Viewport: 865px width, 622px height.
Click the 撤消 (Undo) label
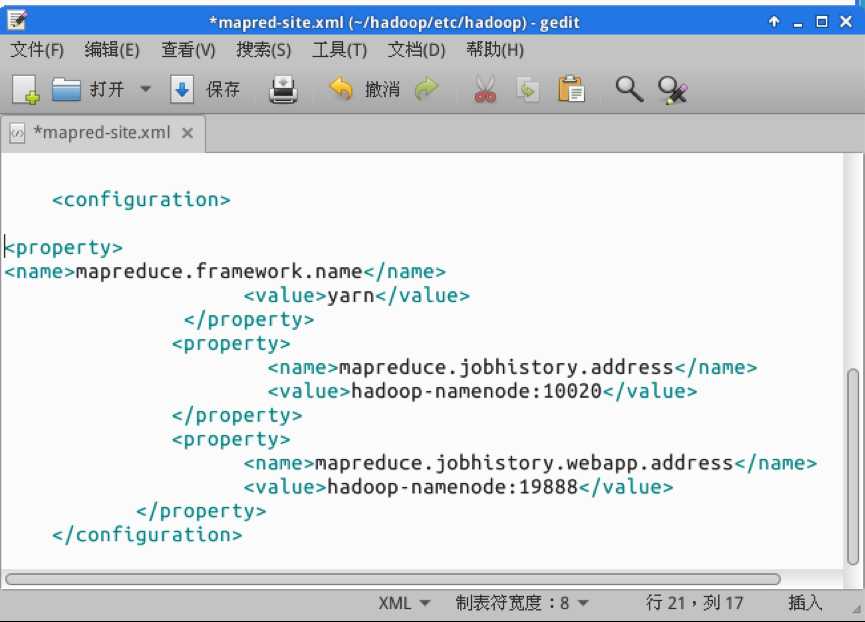382,89
